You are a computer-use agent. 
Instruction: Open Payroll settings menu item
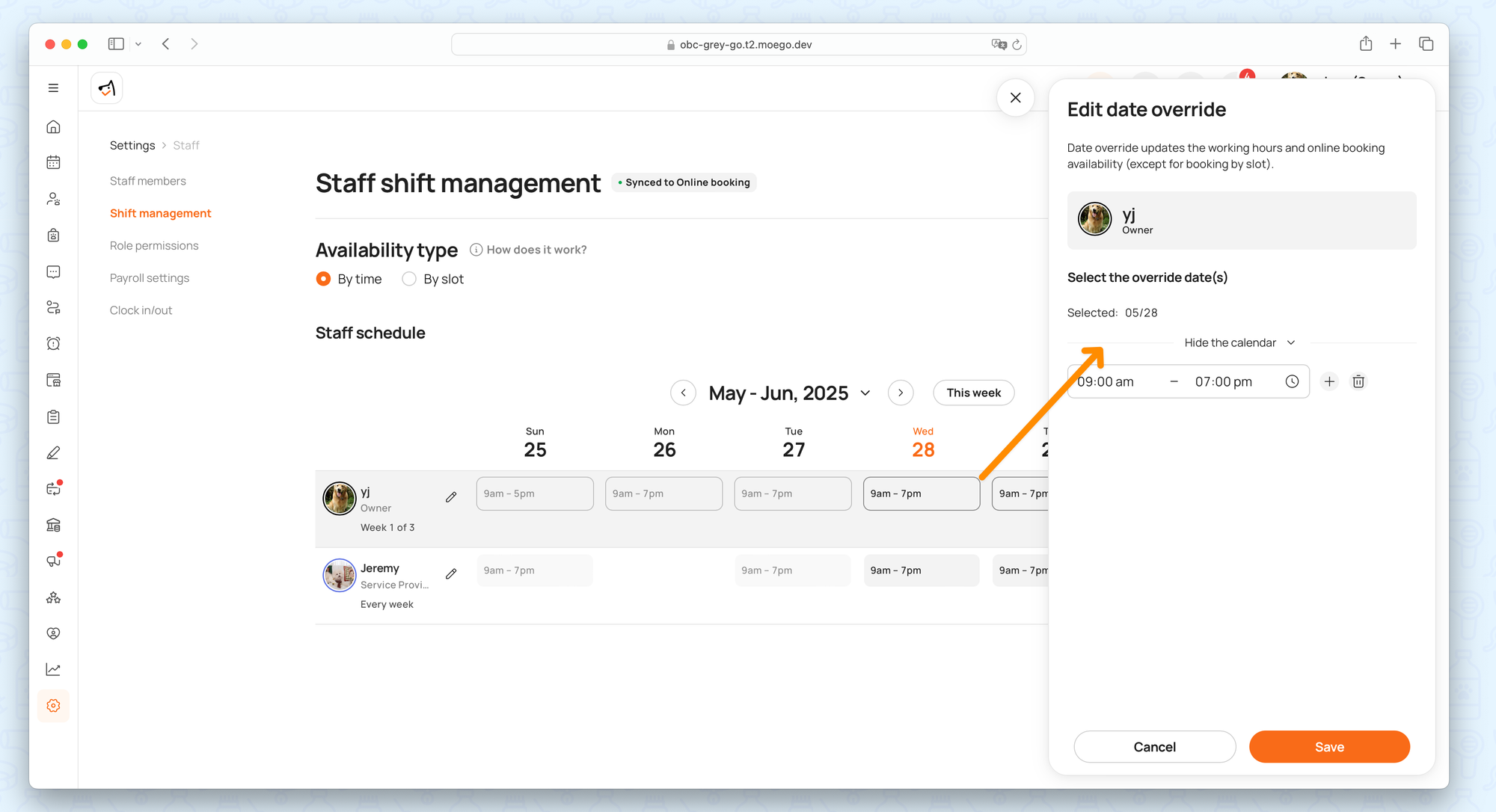149,278
